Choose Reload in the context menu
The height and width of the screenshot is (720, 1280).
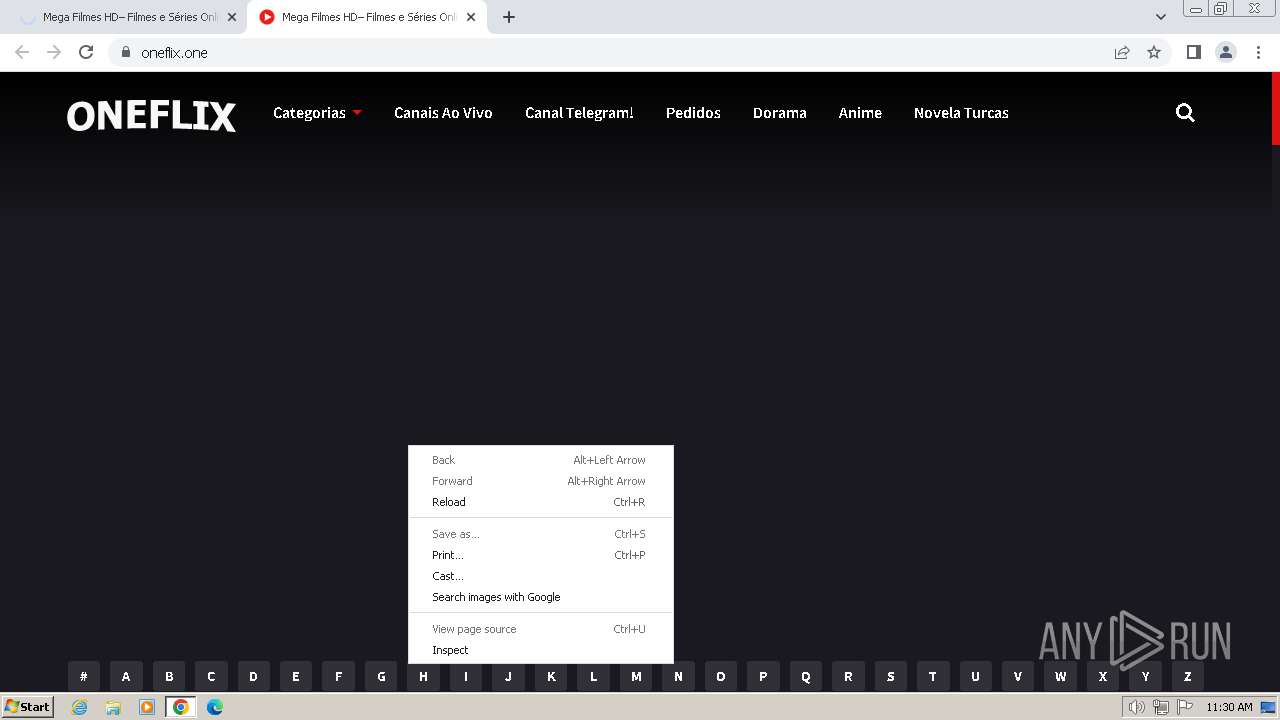pos(541,502)
